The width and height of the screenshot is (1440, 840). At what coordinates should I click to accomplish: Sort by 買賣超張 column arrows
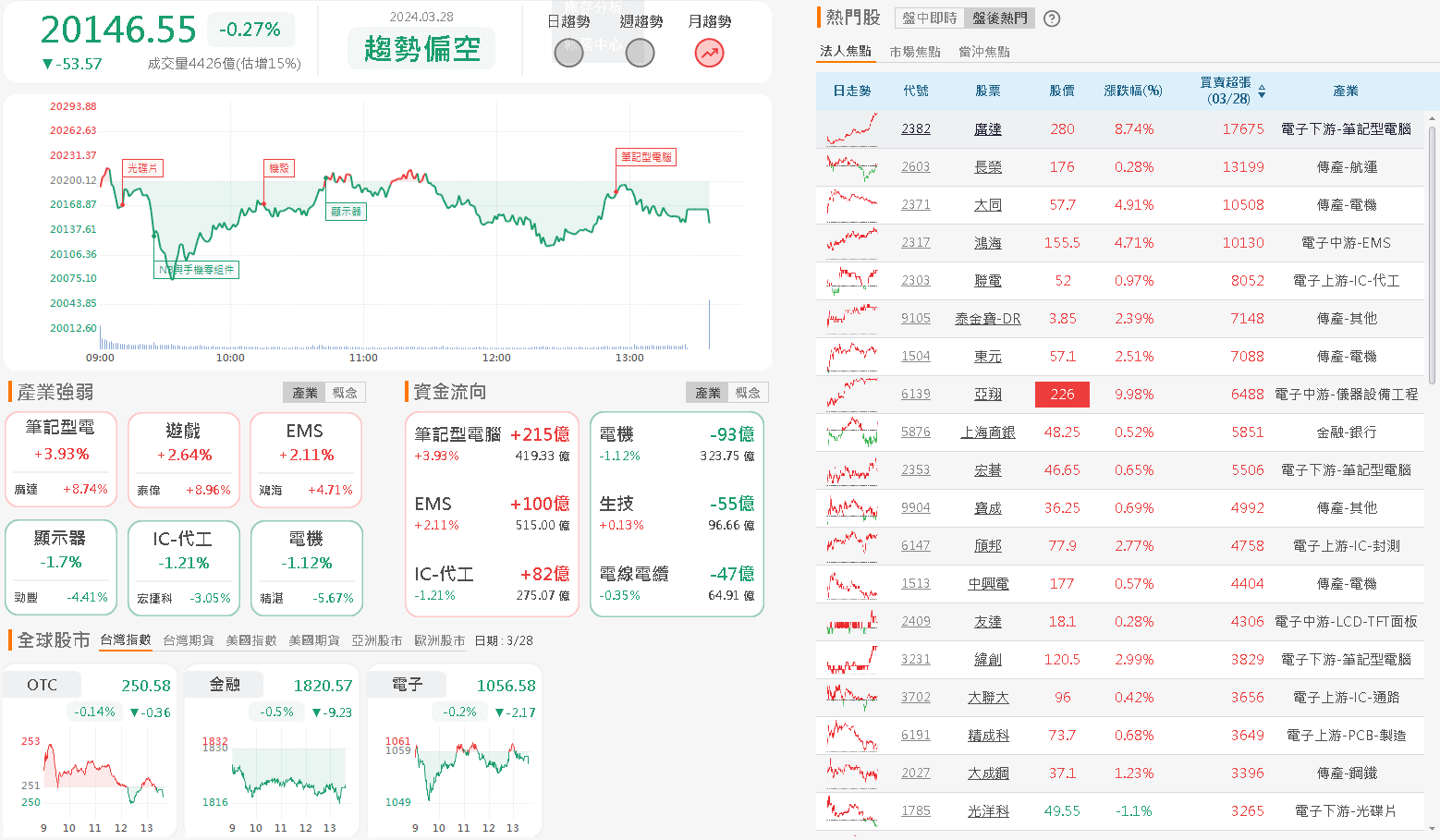point(1262,91)
